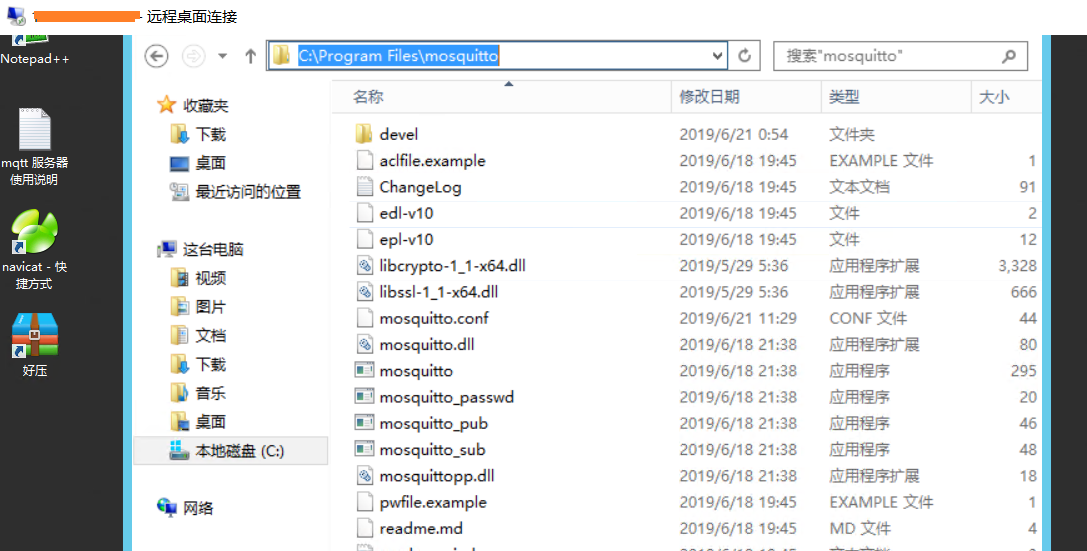Image resolution: width=1087 pixels, height=551 pixels.
Task: Refresh the mosquitto folder view
Action: tap(745, 55)
